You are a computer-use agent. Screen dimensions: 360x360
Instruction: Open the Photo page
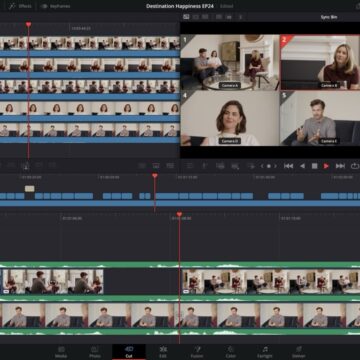(95, 352)
